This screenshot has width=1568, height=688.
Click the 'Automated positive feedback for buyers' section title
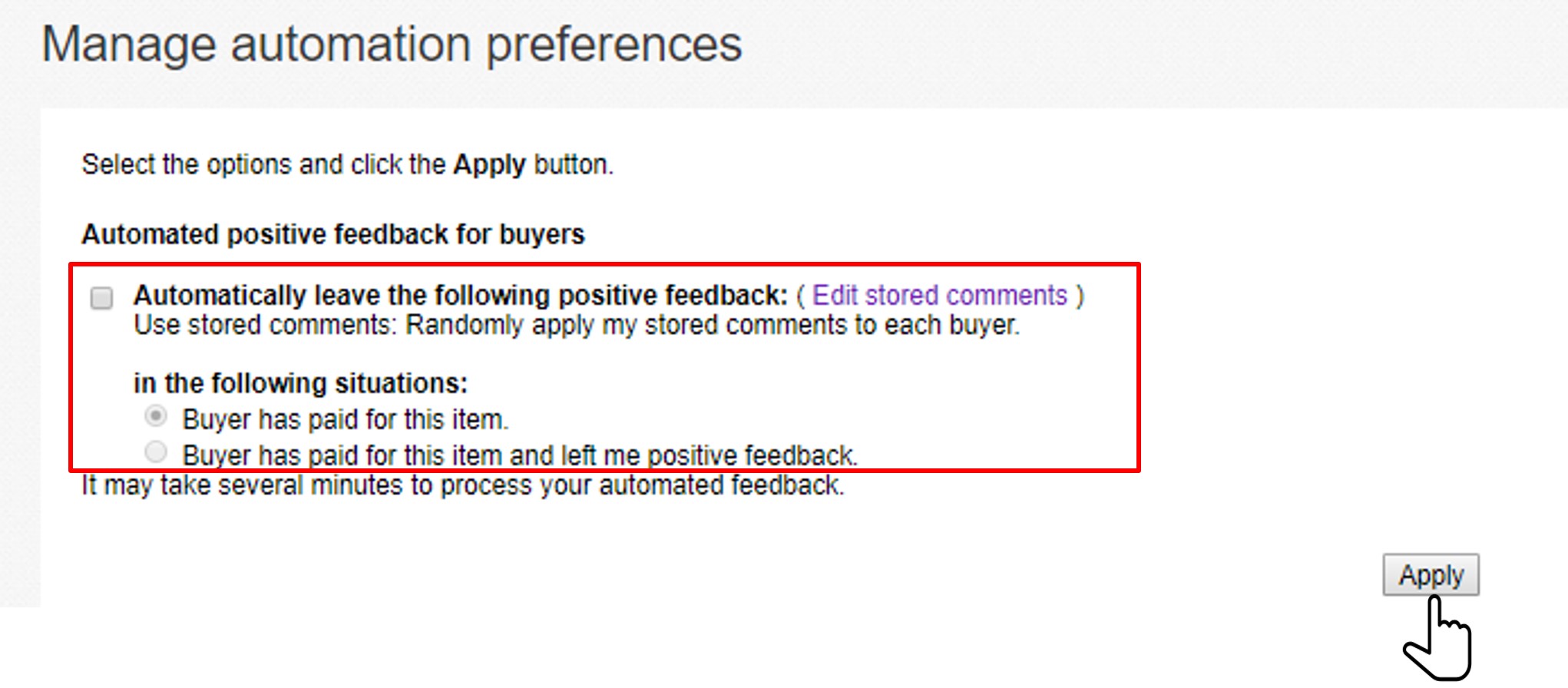pyautogui.click(x=333, y=234)
